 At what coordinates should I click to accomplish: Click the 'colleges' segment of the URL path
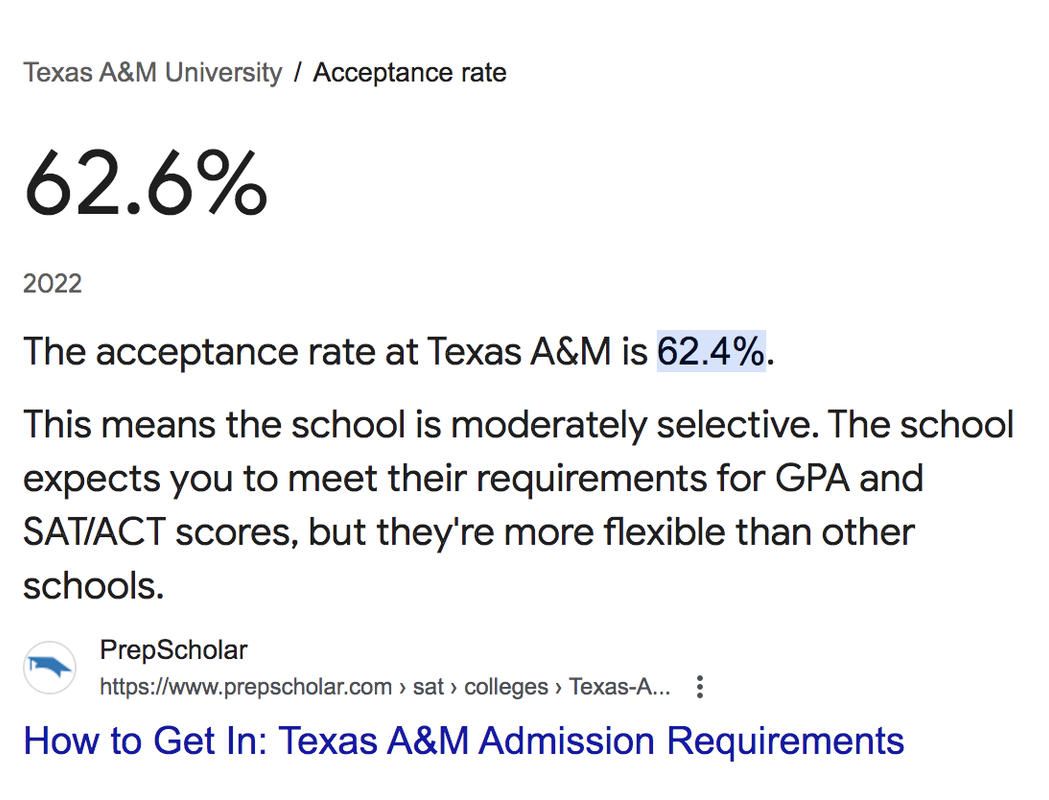[x=506, y=687]
